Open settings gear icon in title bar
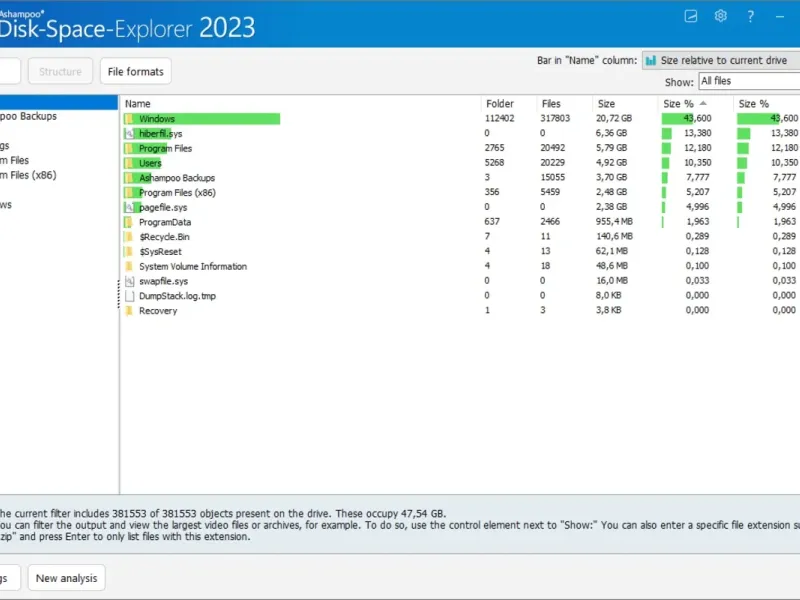The height and width of the screenshot is (600, 800). (x=720, y=16)
